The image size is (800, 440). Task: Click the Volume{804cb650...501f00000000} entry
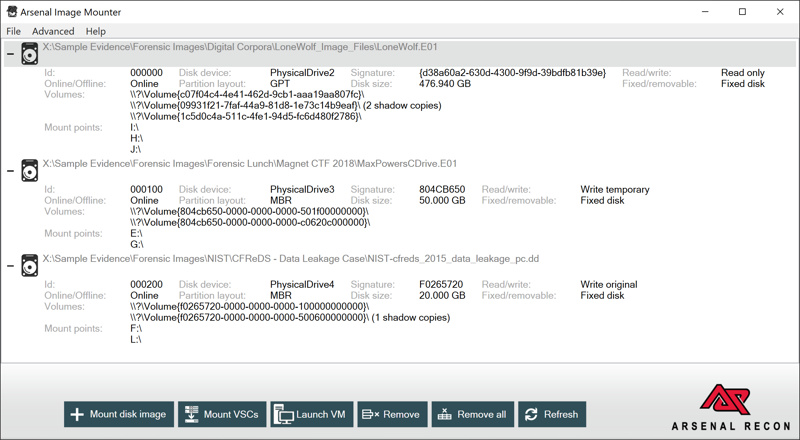tap(249, 211)
